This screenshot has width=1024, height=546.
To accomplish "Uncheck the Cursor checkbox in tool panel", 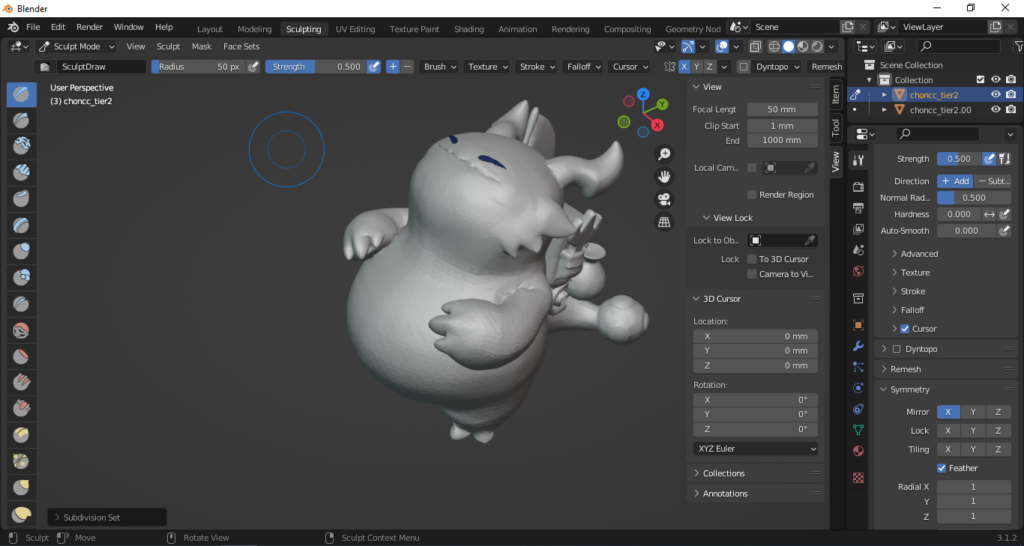I will [x=904, y=329].
